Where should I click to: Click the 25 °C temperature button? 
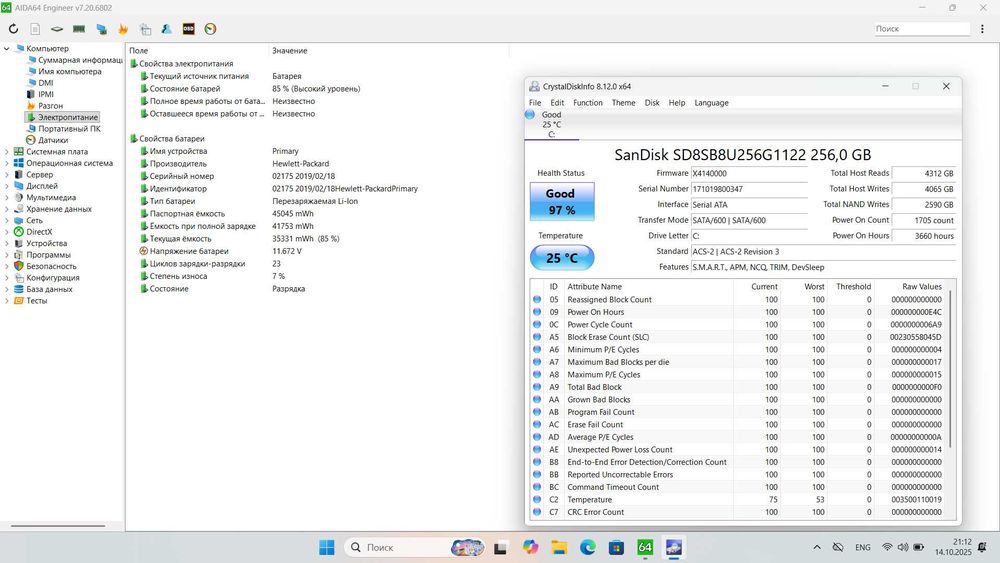(562, 258)
